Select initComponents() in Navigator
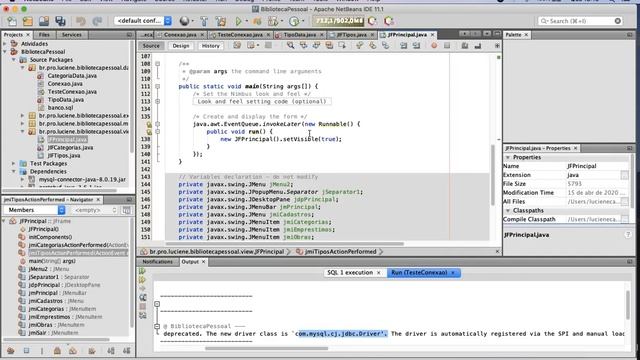This screenshot has width=640, height=360. [50, 237]
